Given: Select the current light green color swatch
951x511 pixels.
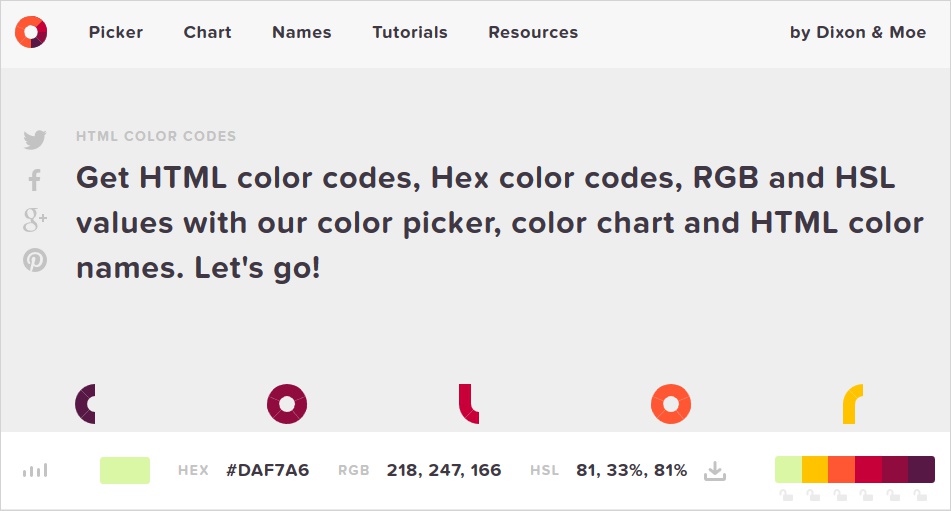Looking at the screenshot, I should coord(125,470).
